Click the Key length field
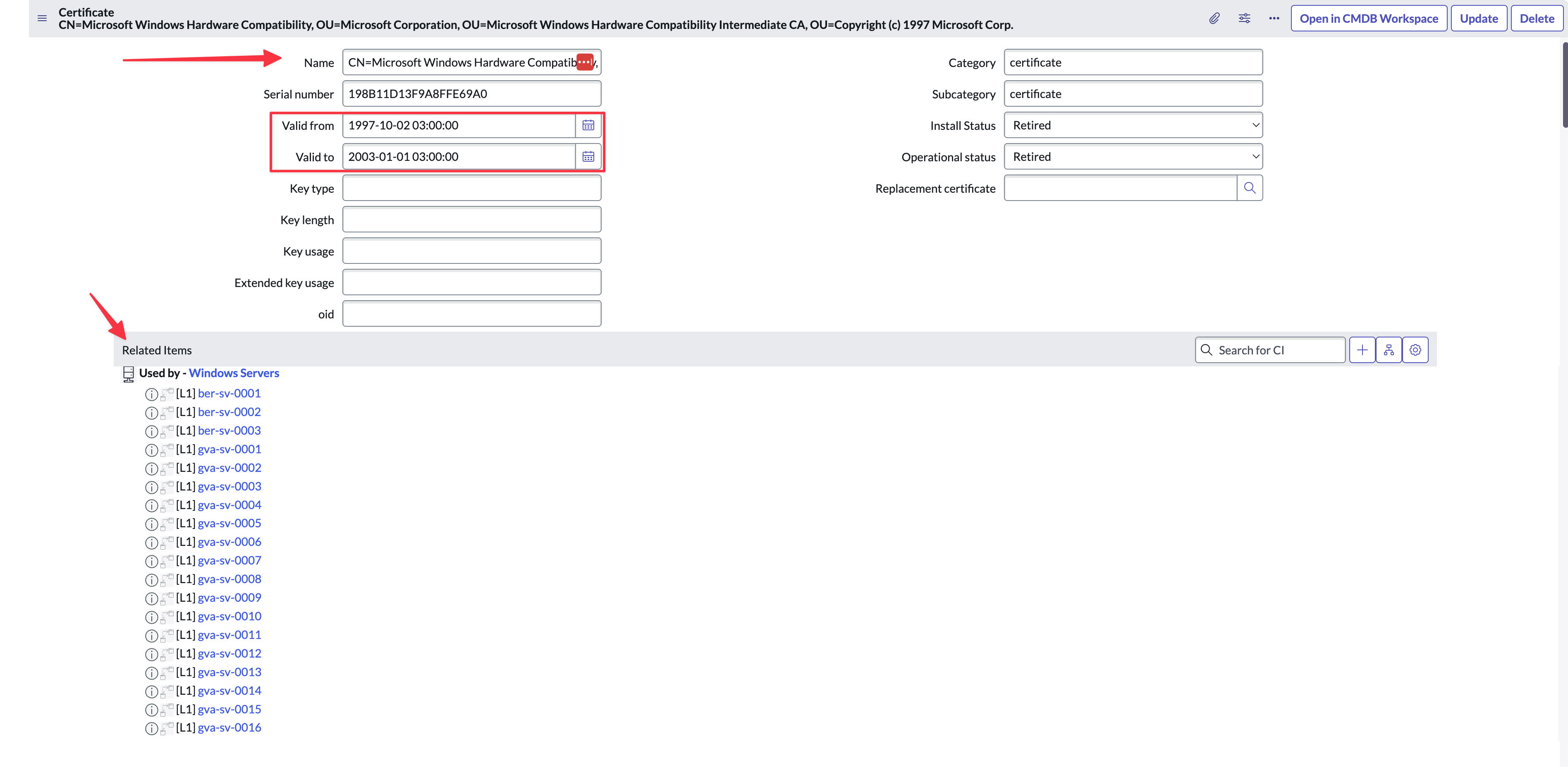Viewport: 1568px width, 775px height. pos(472,220)
